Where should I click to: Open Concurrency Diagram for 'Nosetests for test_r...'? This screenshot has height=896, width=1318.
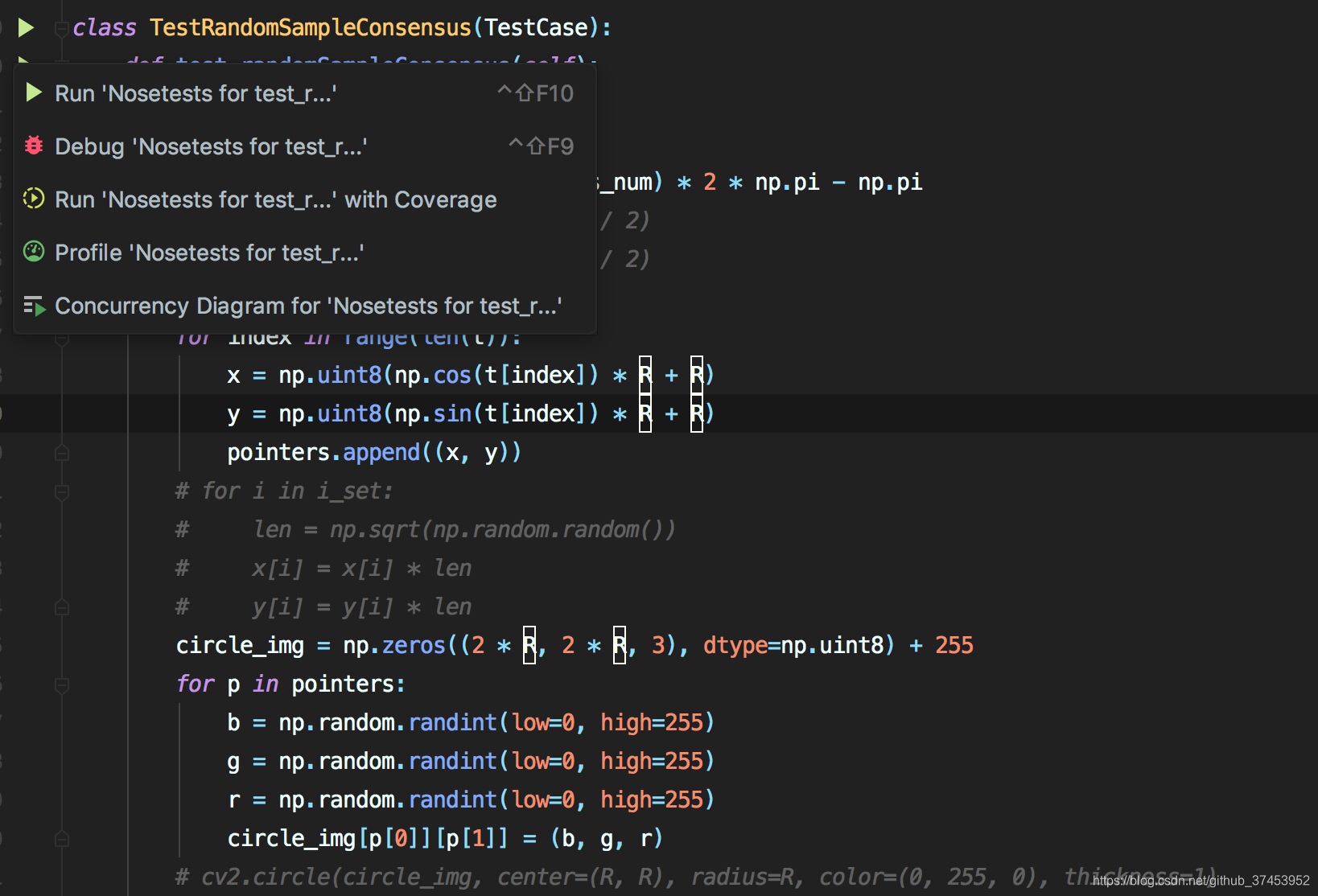pyautogui.click(x=305, y=306)
